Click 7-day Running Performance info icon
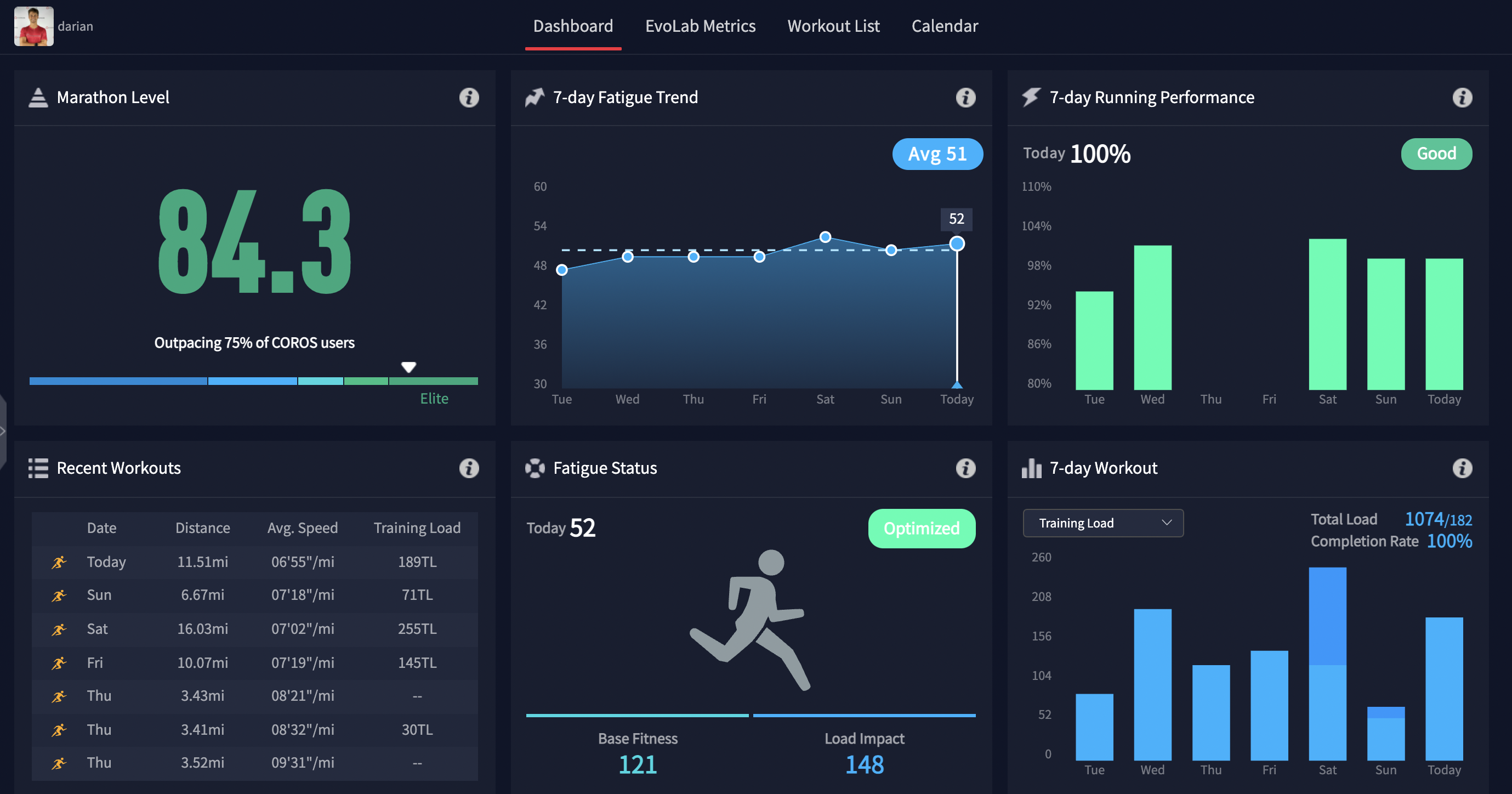 [1462, 98]
